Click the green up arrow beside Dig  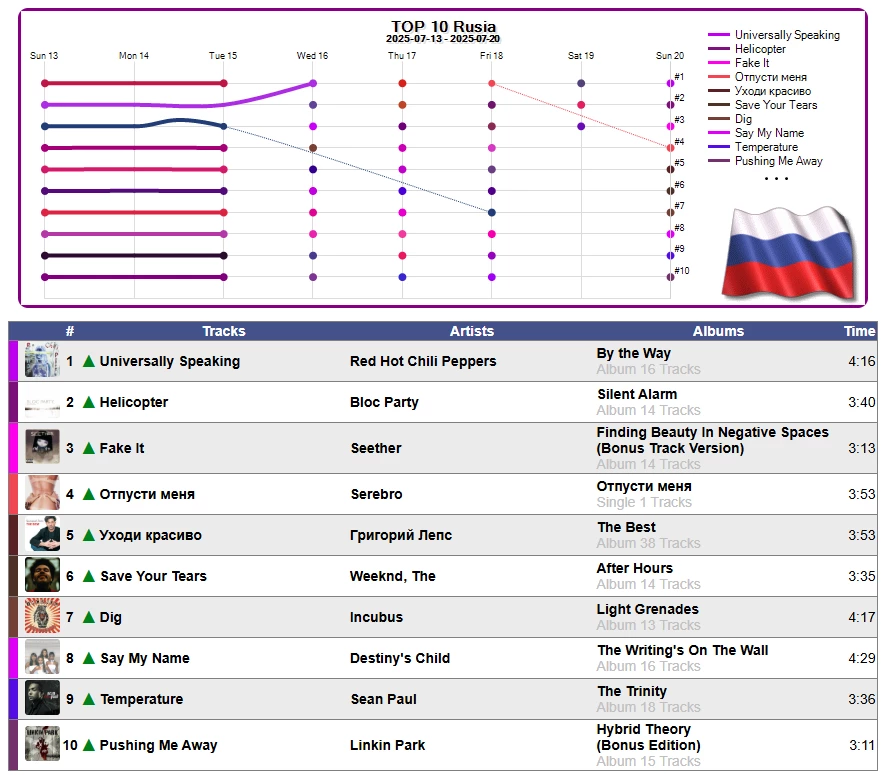[x=88, y=617]
